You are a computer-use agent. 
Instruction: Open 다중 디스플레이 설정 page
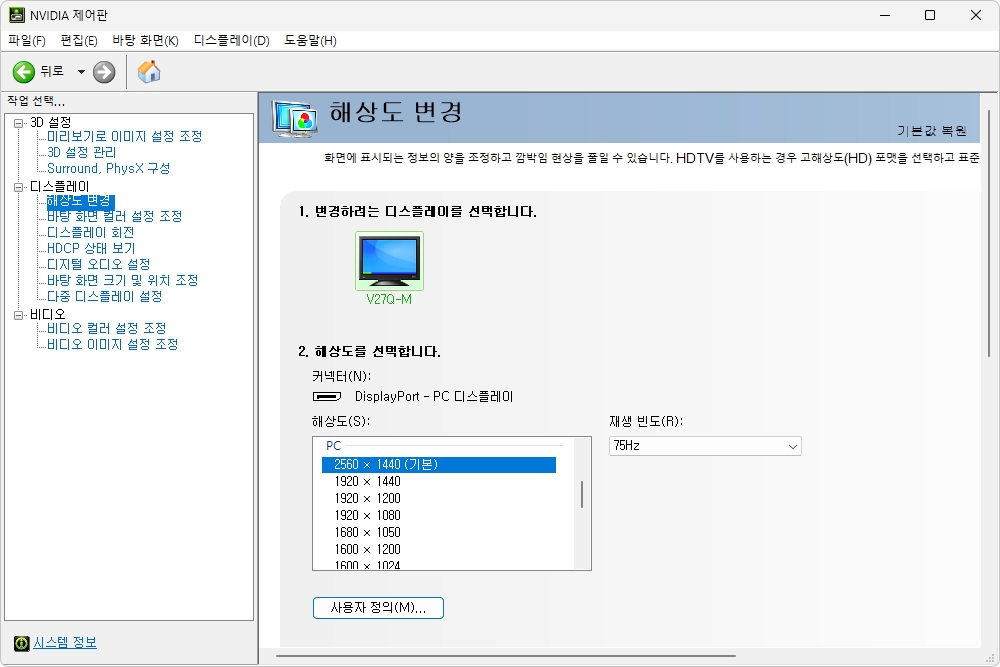[x=105, y=297]
